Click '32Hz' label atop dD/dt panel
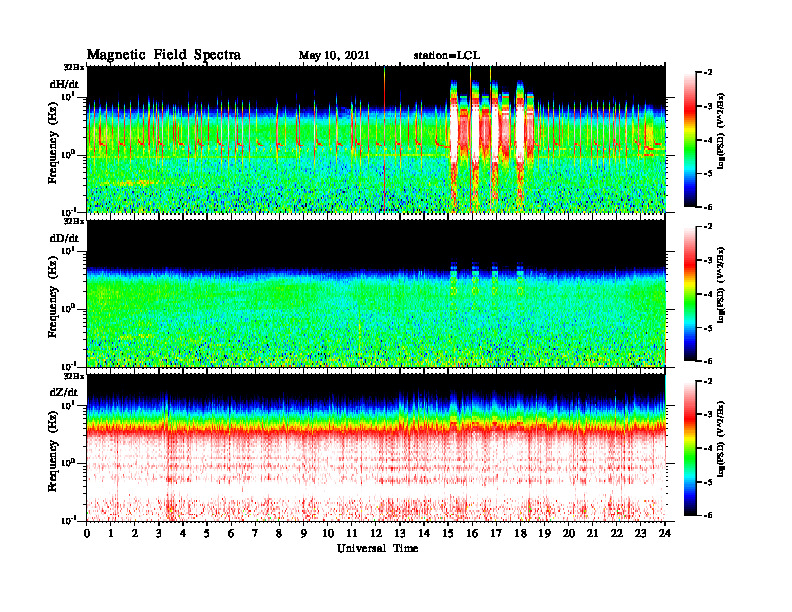This screenshot has height=612, width=792. [74, 221]
